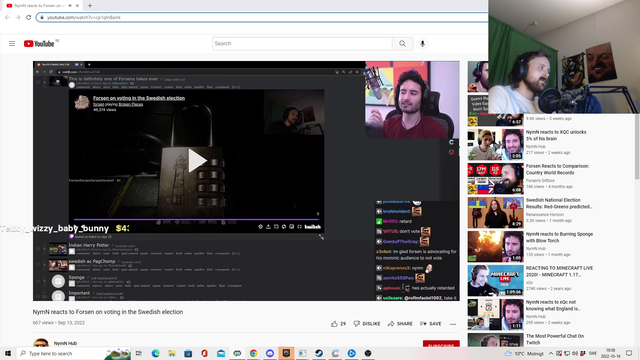This screenshot has width=640, height=360.
Task: Open 'NymN reacts to xQc not knowing England' video
Action: [x=553, y=305]
